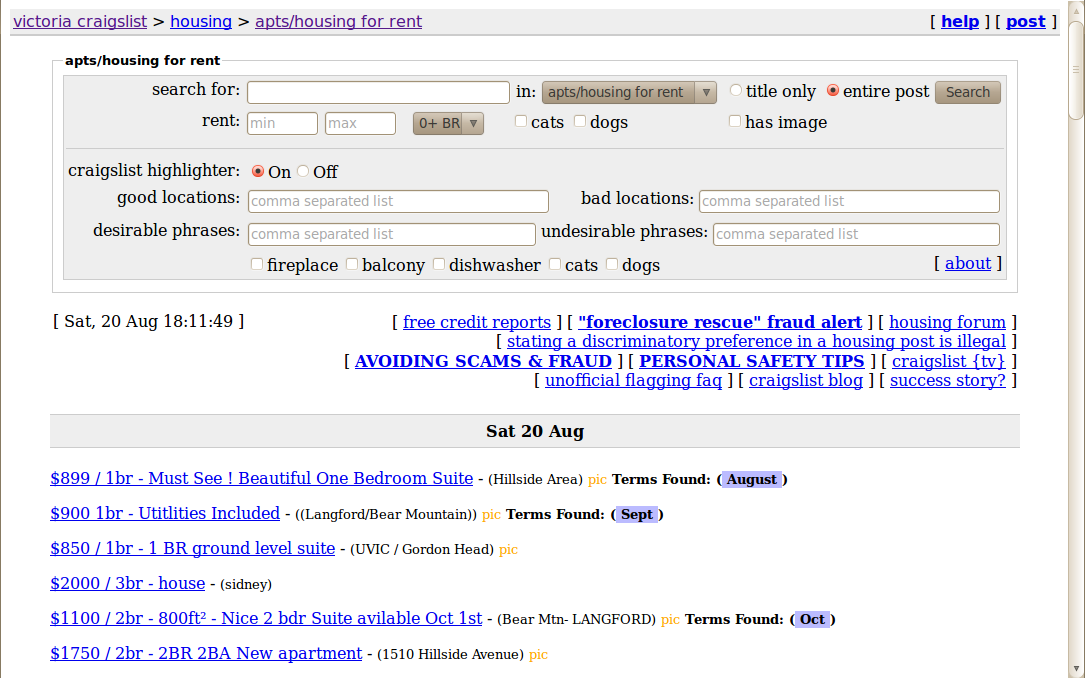This screenshot has height=678, width=1085.
Task: Open 'PERSONAL SAFETY TIPS' link
Action: 751,361
